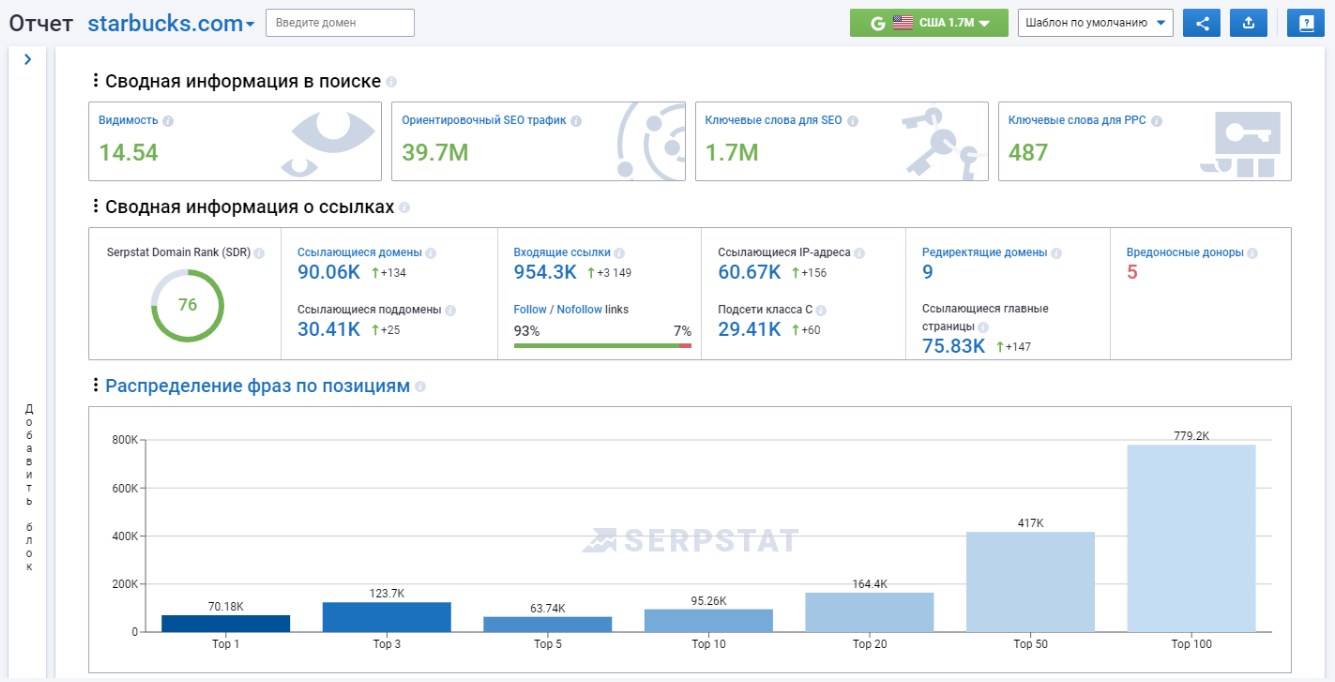This screenshot has height=682, width=1335.
Task: Click the 779.2K label above Top 100
Action: [1192, 436]
